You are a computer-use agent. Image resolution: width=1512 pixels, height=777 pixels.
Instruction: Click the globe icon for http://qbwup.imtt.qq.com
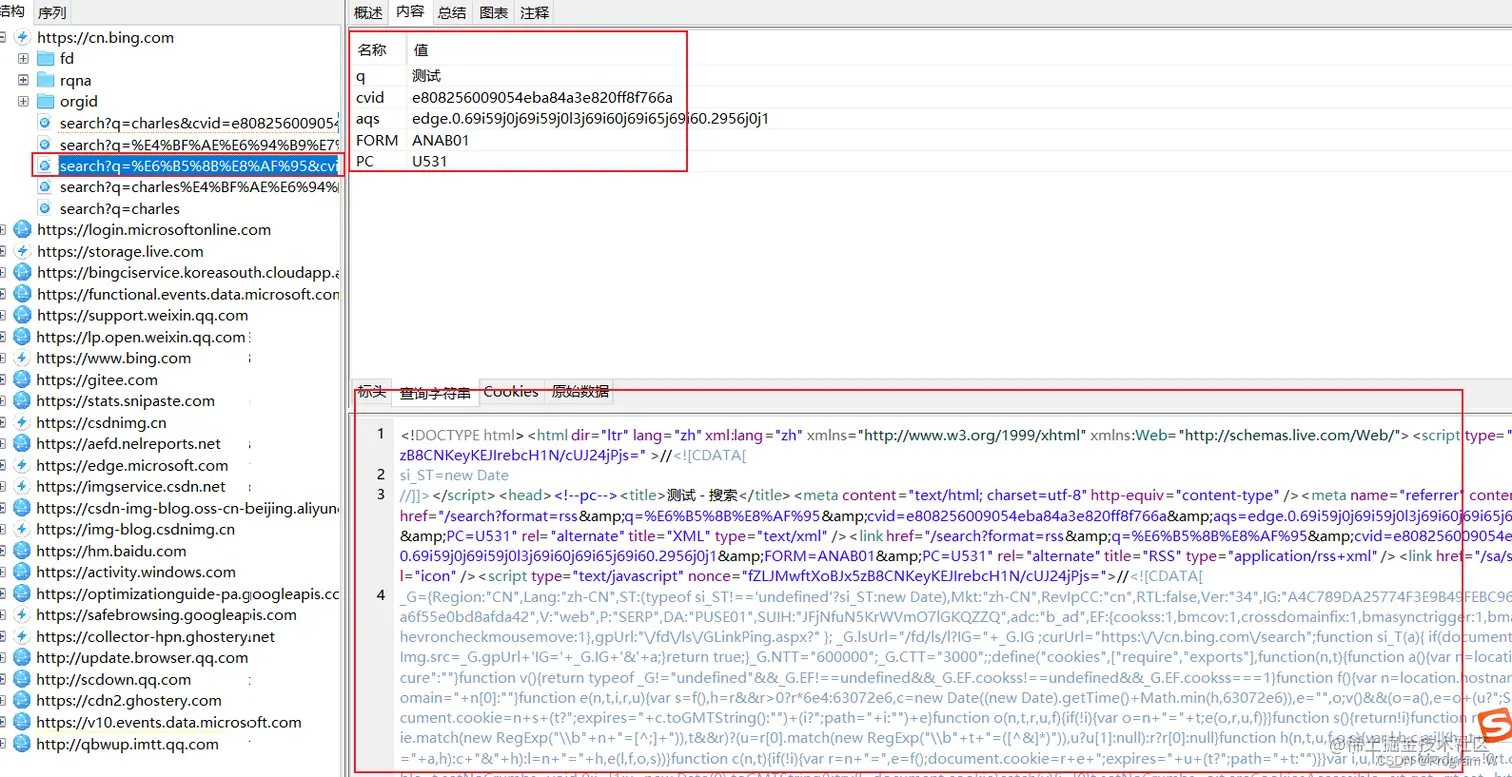(x=22, y=744)
